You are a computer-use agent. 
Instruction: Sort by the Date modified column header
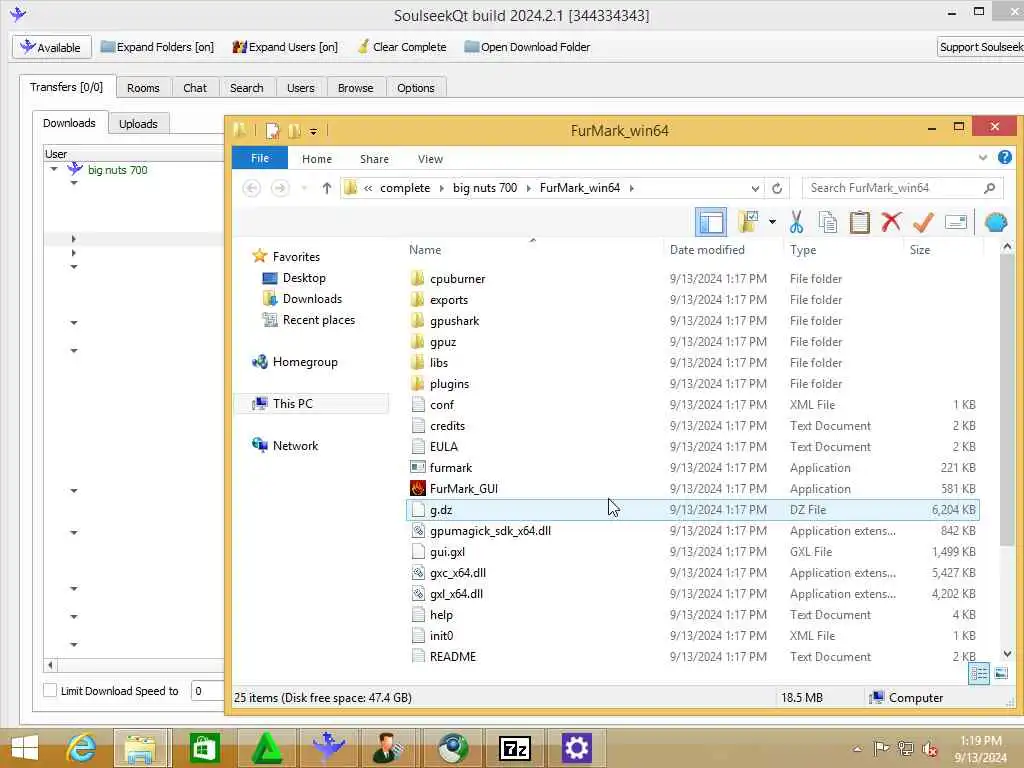point(707,249)
